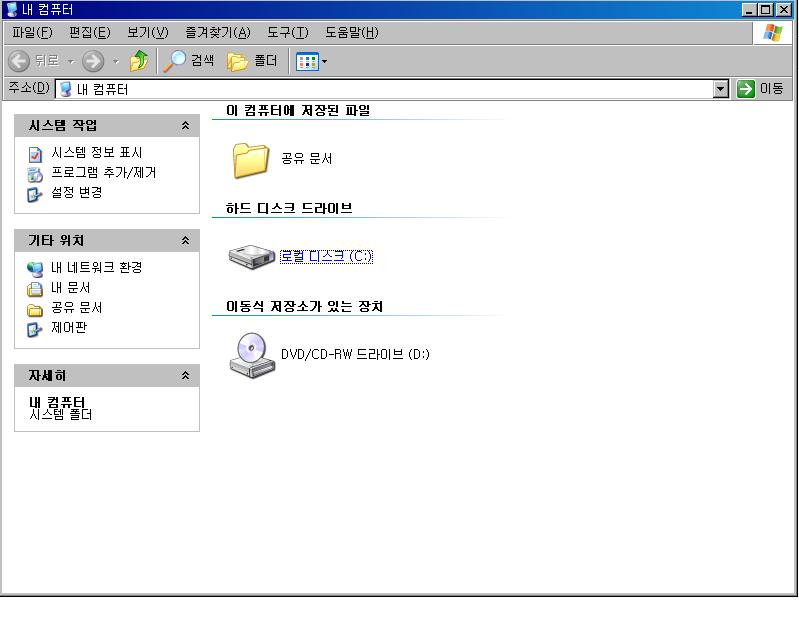This screenshot has width=799, height=623.
Task: Click the 기타 위치 panel header title
Action: click(x=56, y=240)
